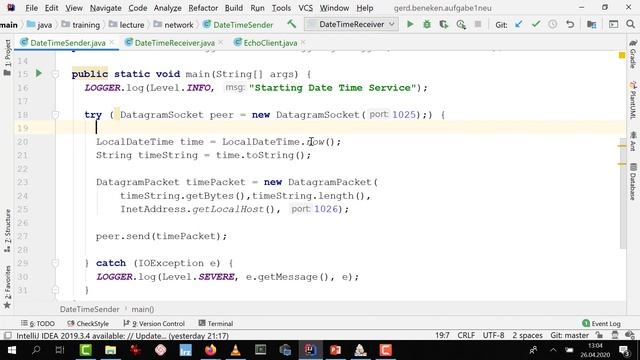Open the Navigate menu

click(x=105, y=8)
